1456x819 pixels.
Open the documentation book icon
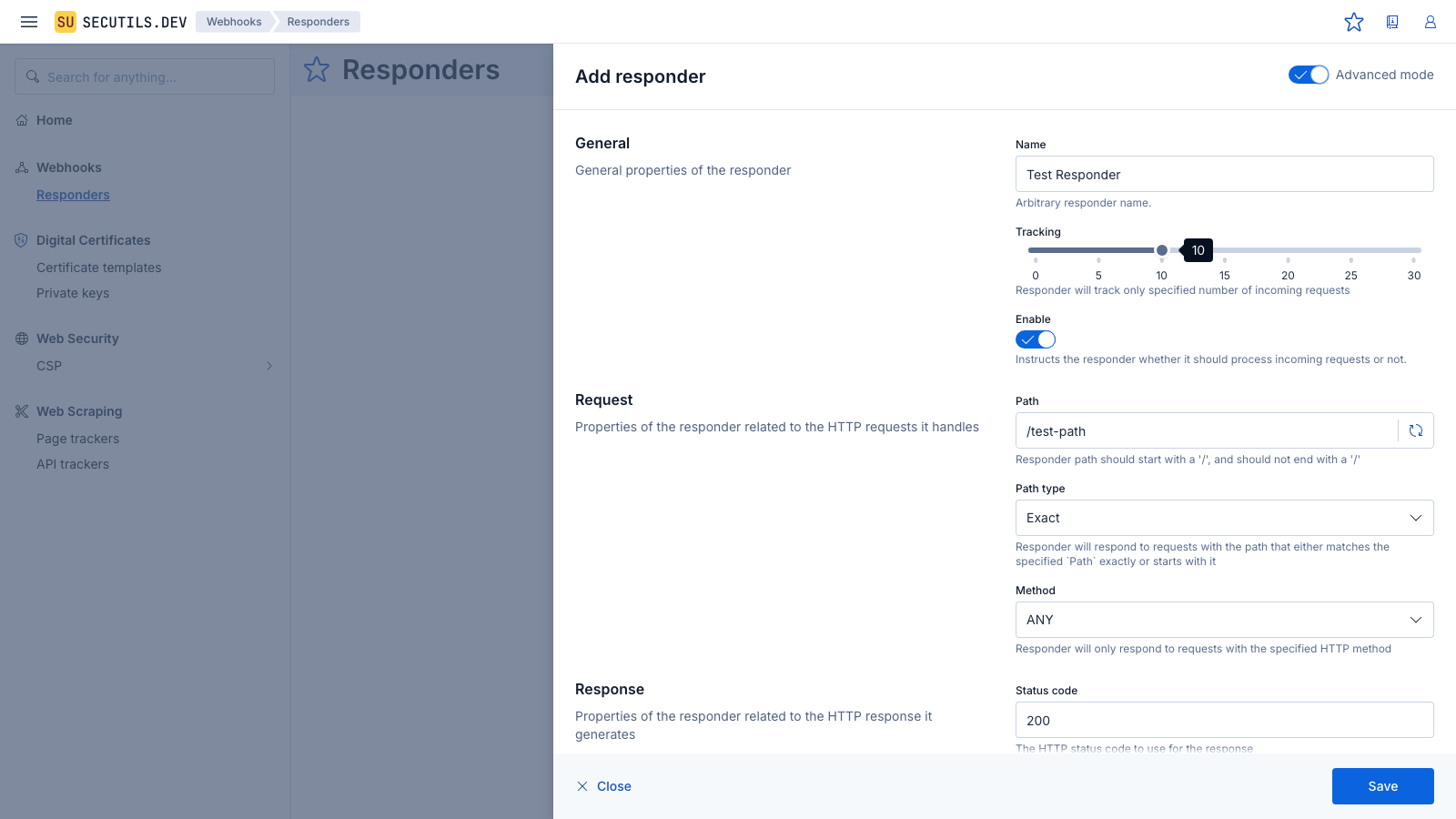click(1392, 22)
